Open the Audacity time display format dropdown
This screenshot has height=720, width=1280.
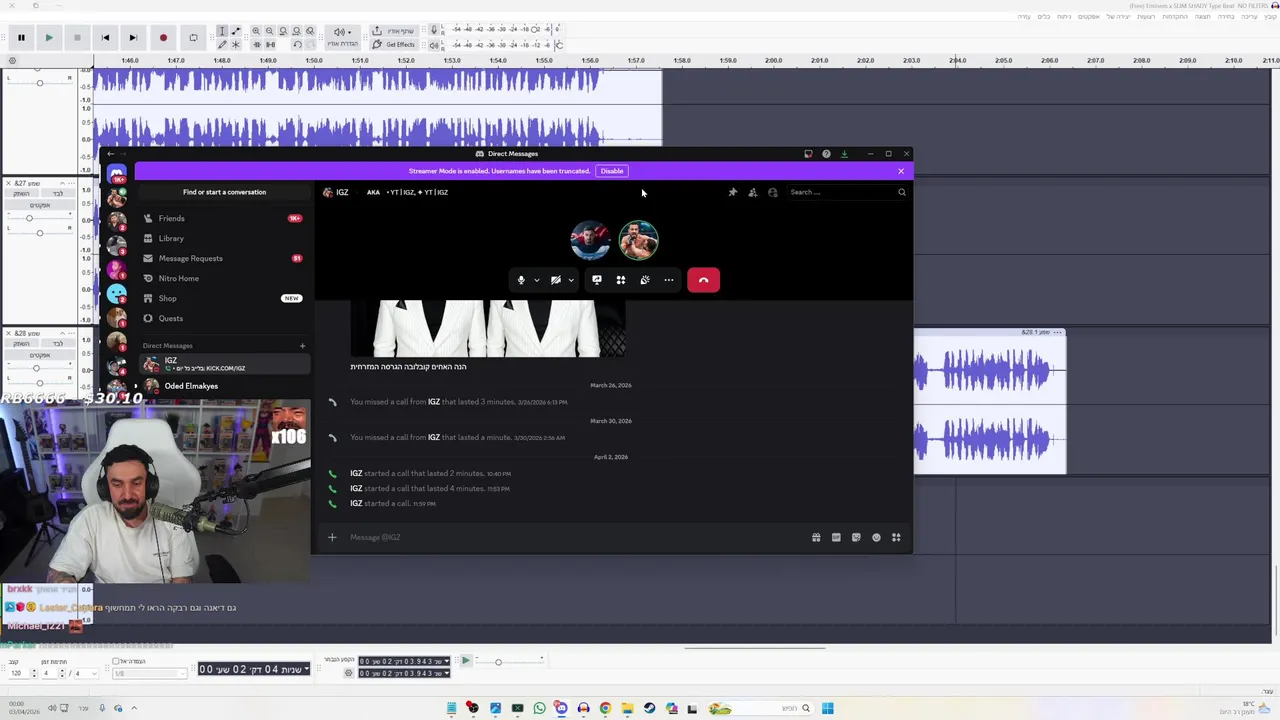tap(306, 669)
